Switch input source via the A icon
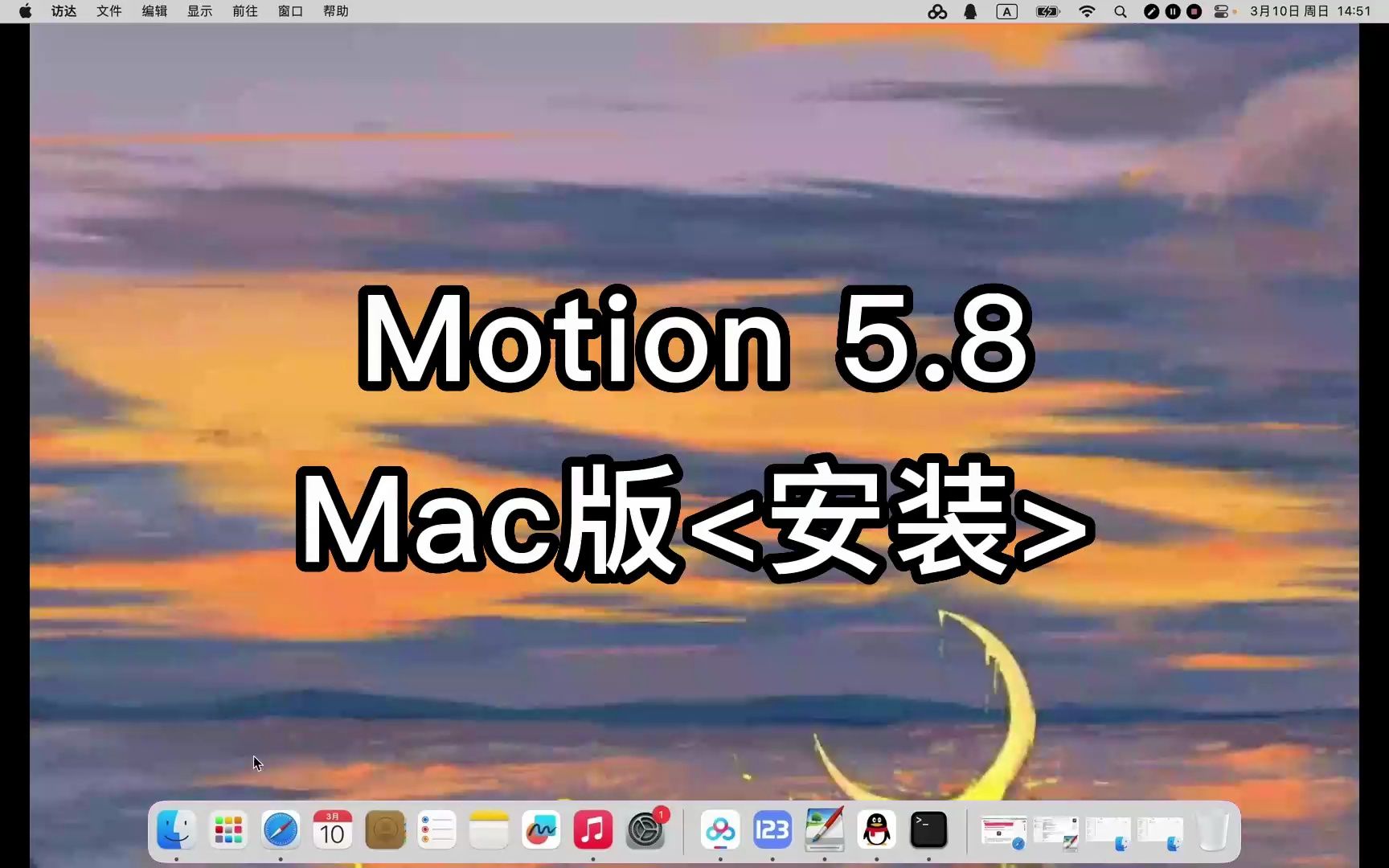Viewport: 1389px width, 868px height. coord(1007,11)
